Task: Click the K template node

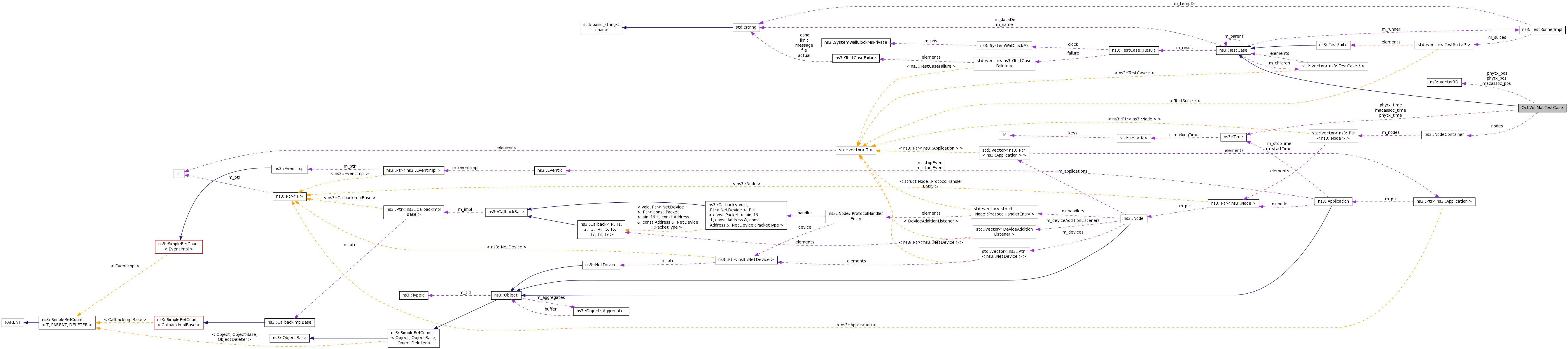Action: [x=1004, y=135]
